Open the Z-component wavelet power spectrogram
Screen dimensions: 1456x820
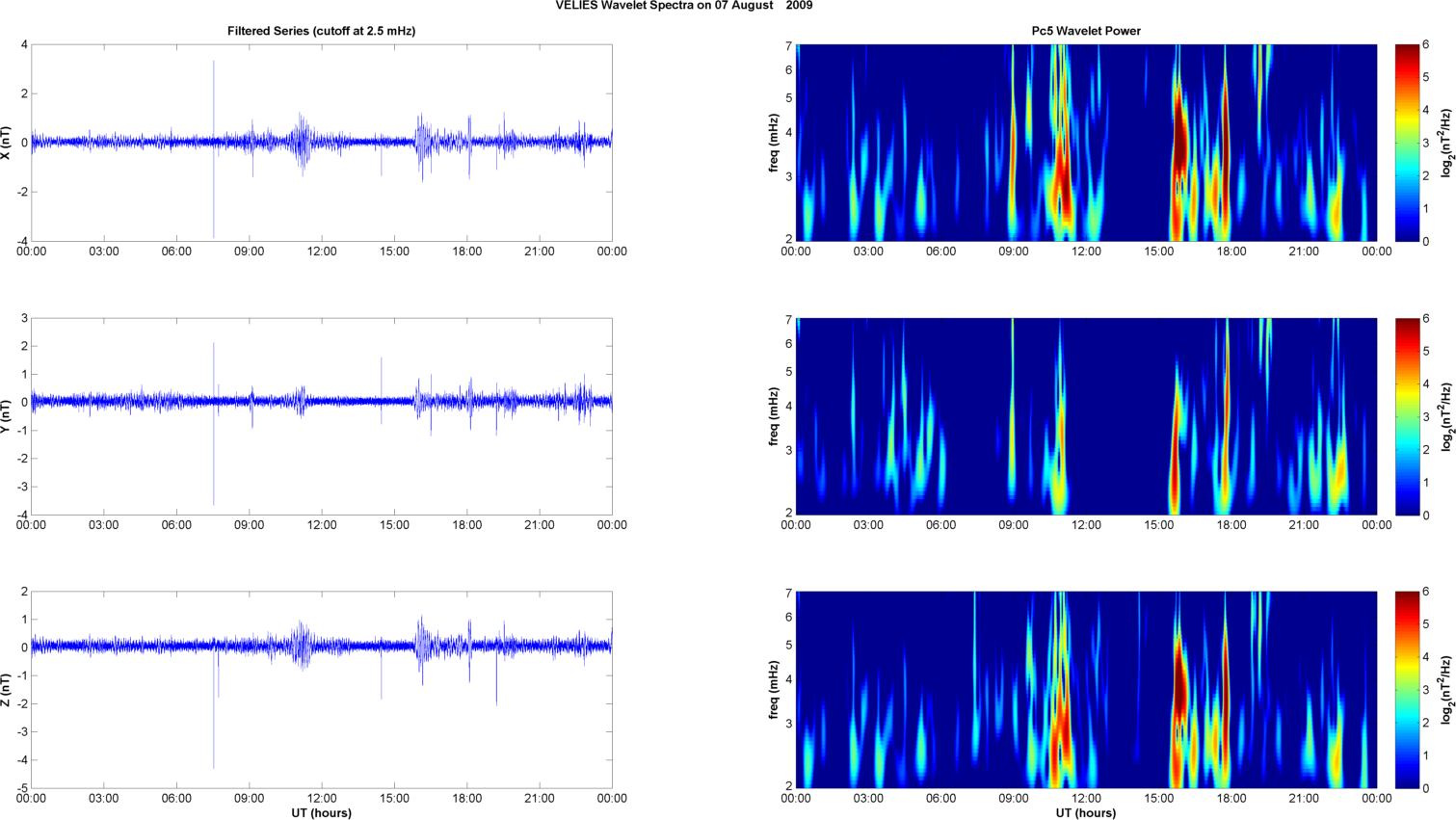(1086, 690)
